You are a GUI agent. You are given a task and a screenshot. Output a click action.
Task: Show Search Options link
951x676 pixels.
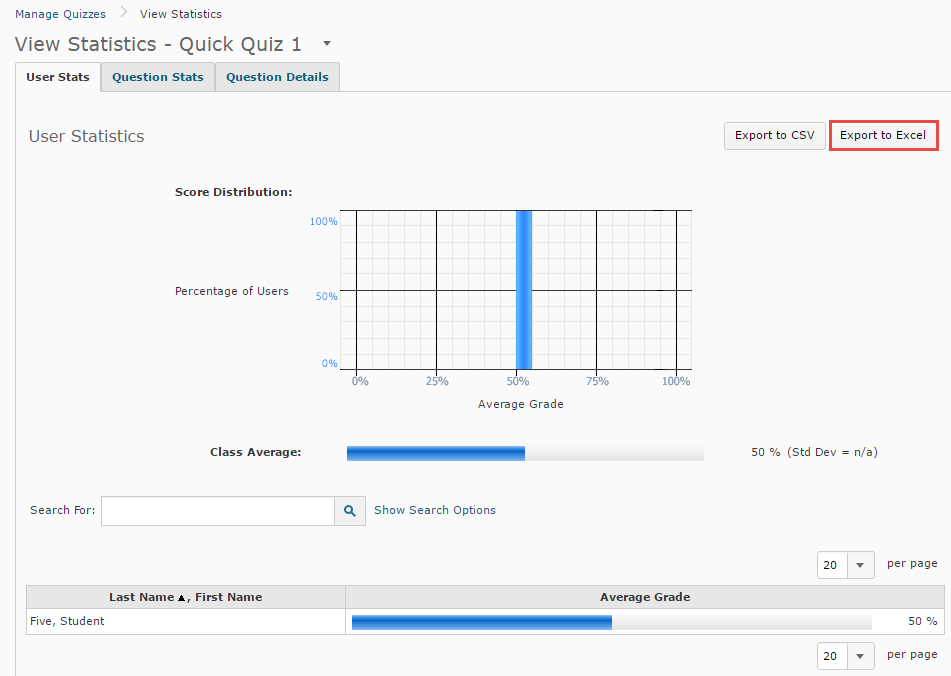pos(435,510)
